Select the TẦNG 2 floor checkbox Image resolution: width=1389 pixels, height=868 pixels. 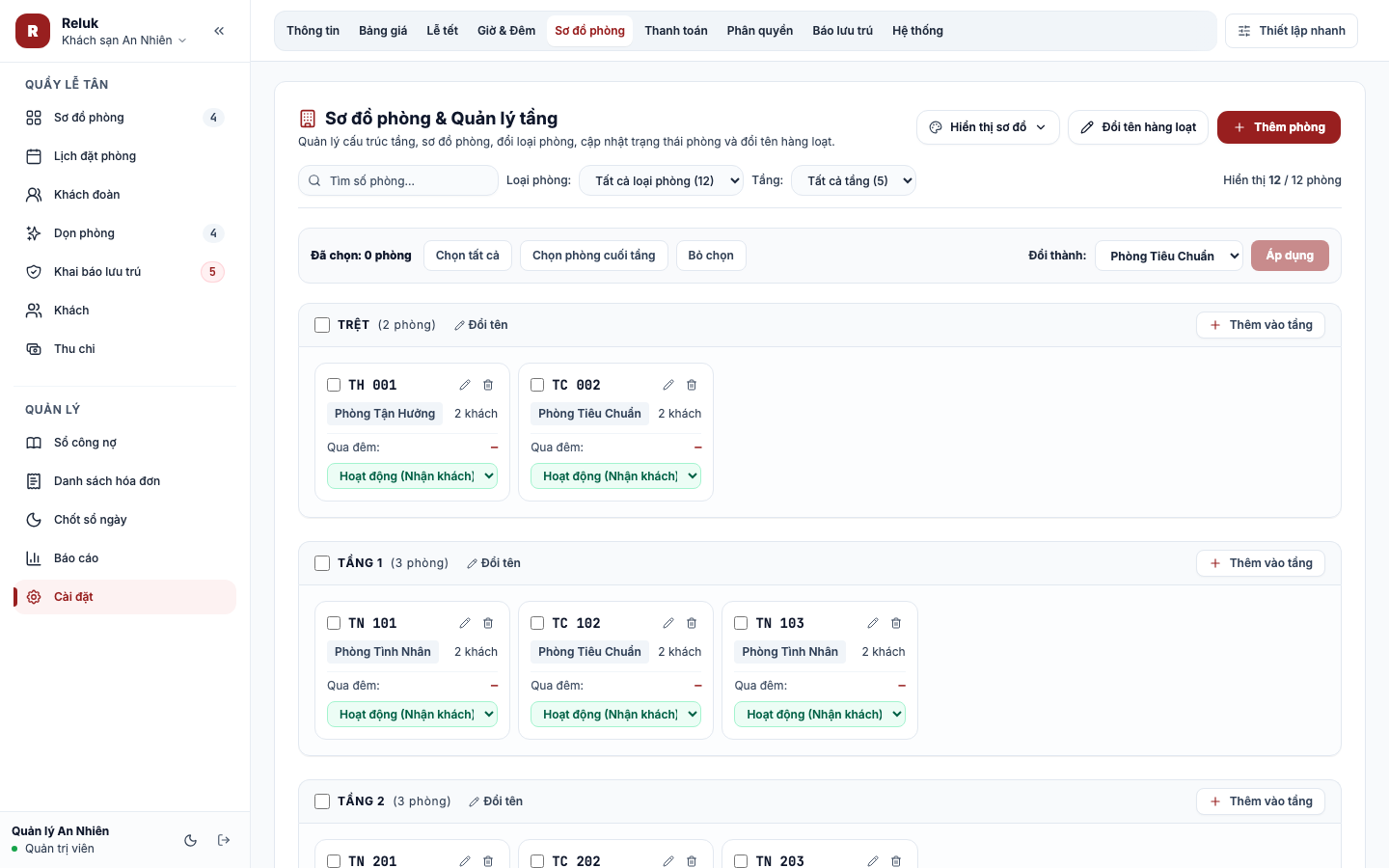322,801
